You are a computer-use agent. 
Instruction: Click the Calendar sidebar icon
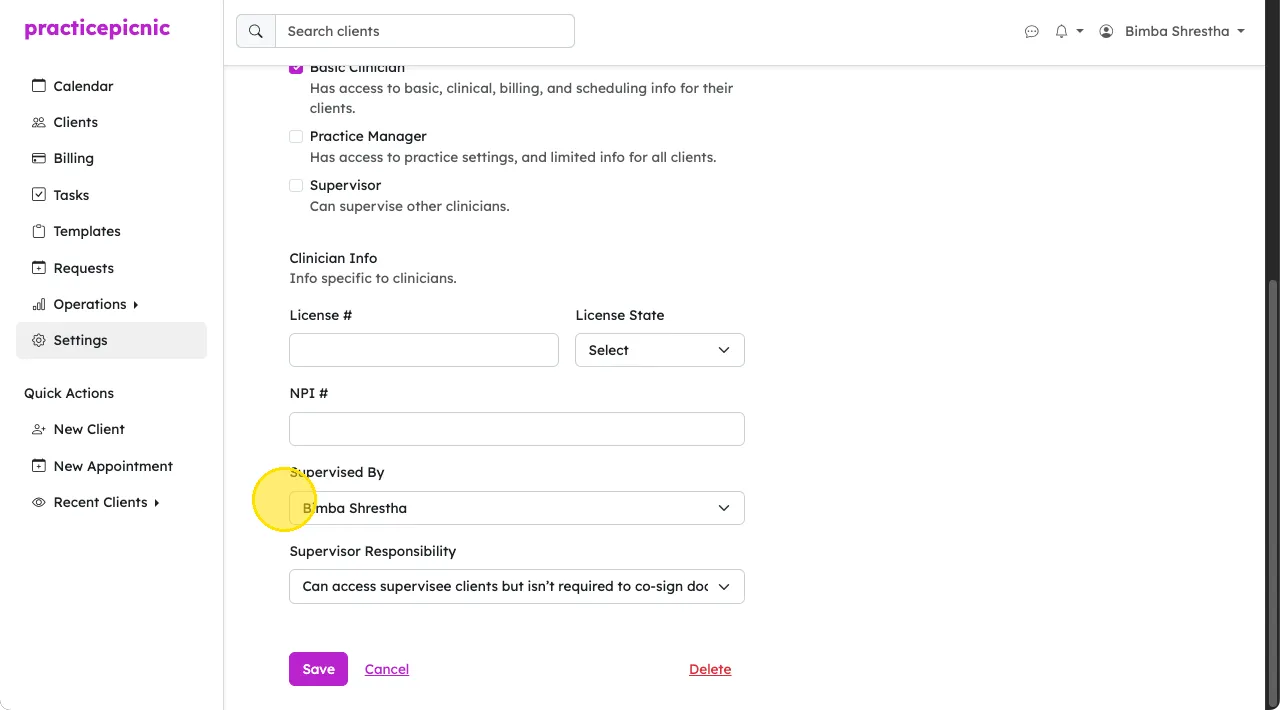pyautogui.click(x=39, y=86)
